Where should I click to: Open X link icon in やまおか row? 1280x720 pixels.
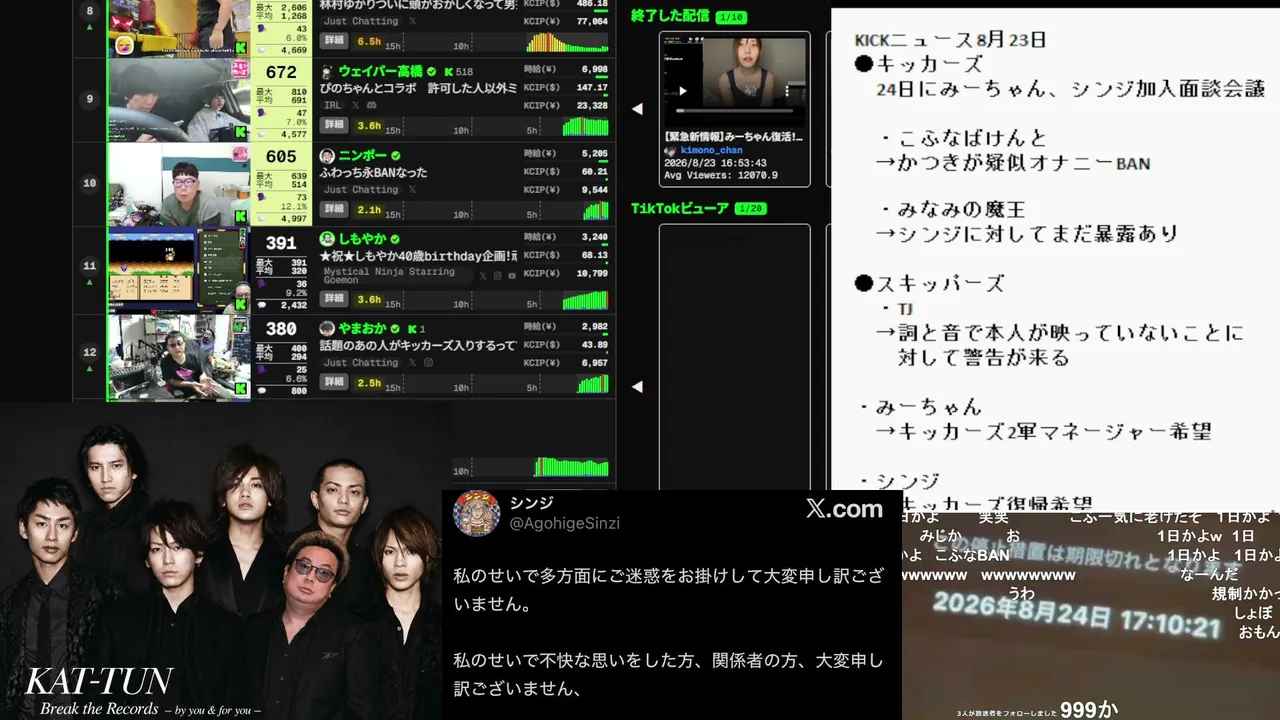point(412,362)
